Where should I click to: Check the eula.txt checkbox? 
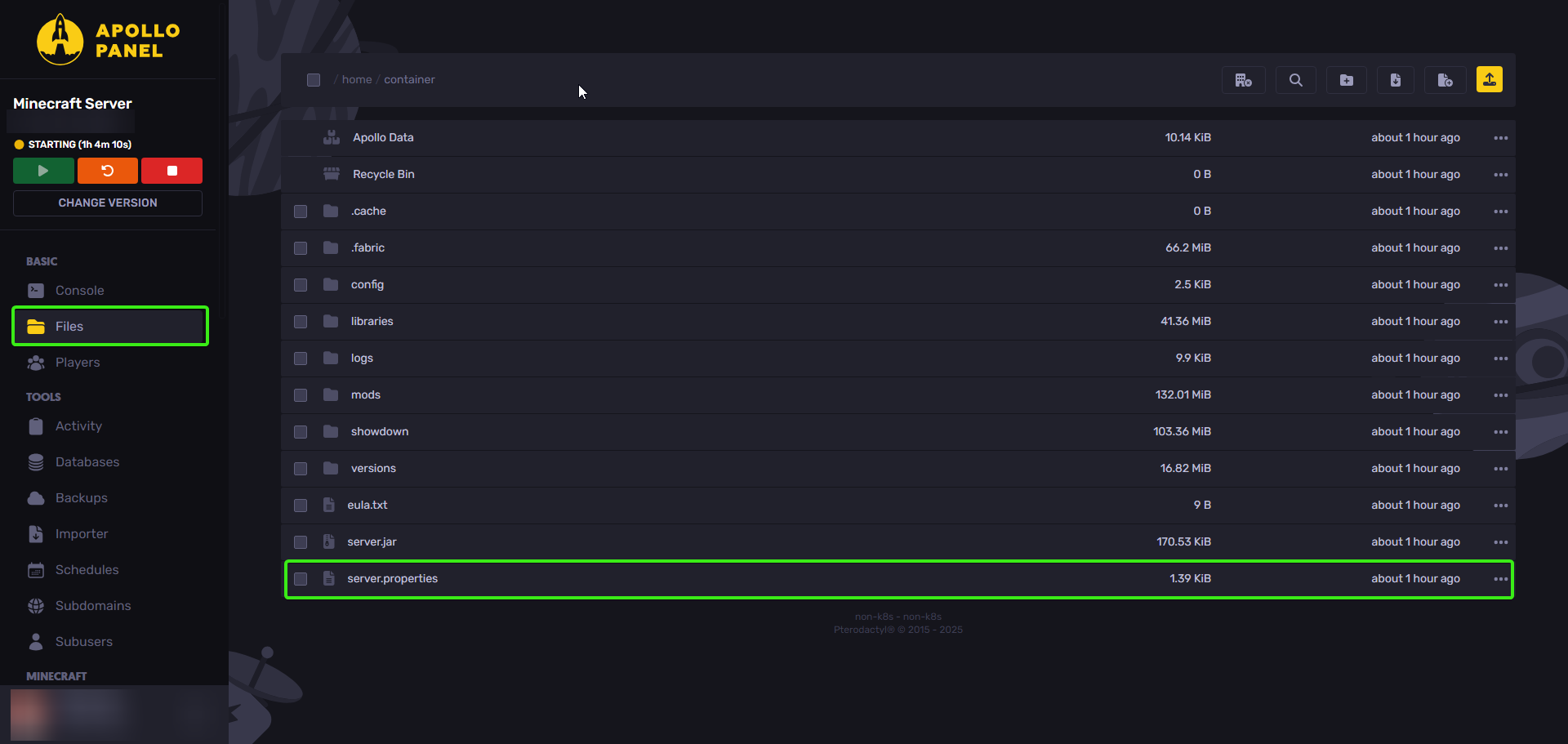301,506
